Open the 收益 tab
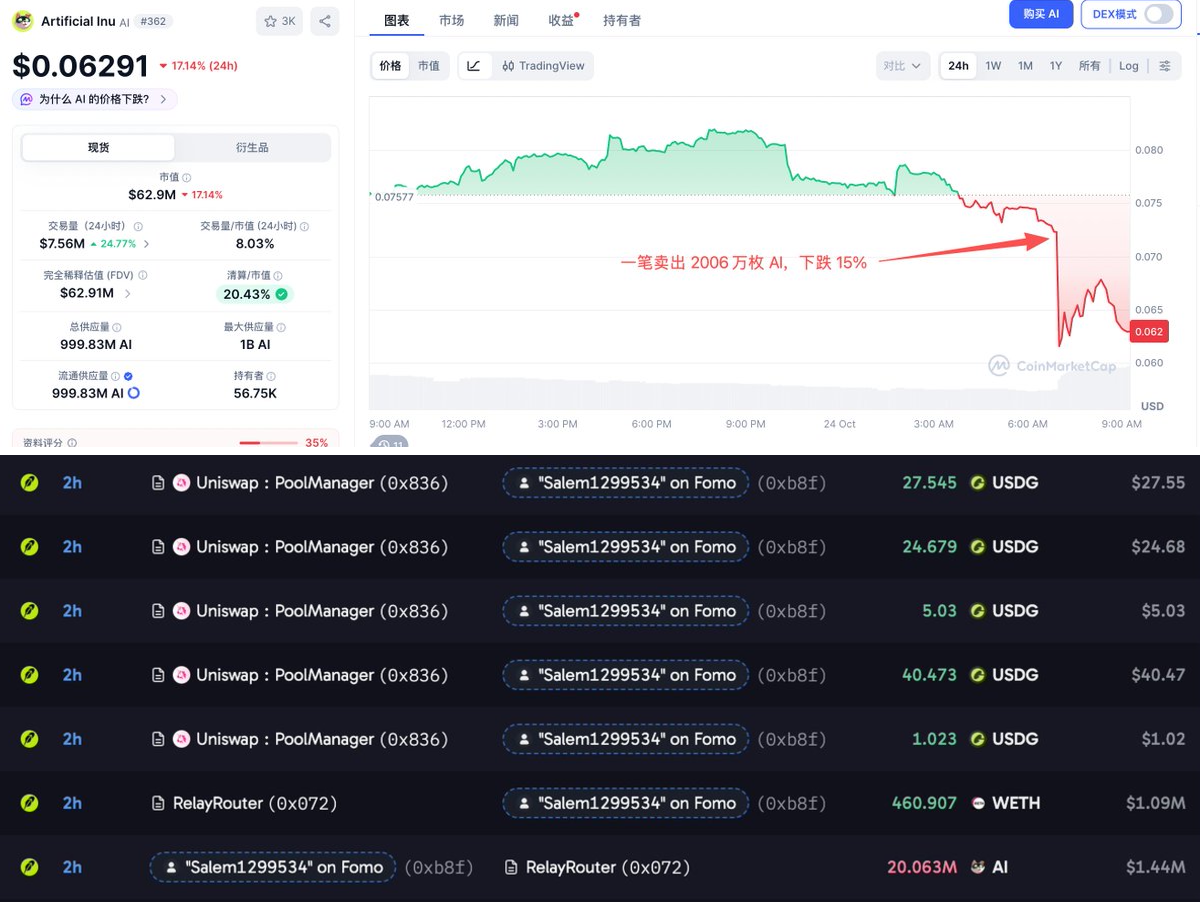1200x902 pixels. 562,20
